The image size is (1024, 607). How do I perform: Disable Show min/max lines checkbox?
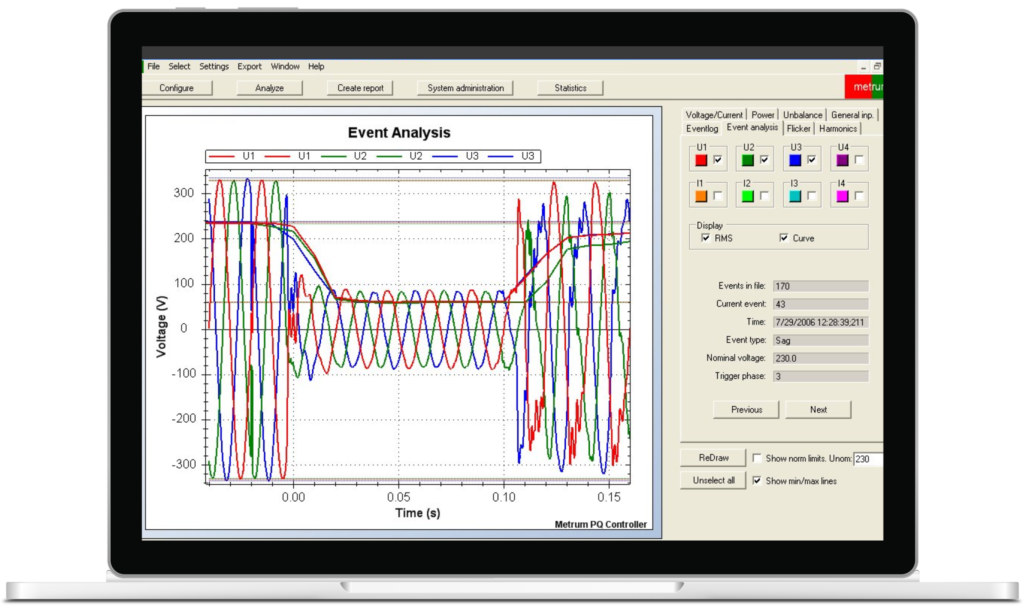coord(757,481)
